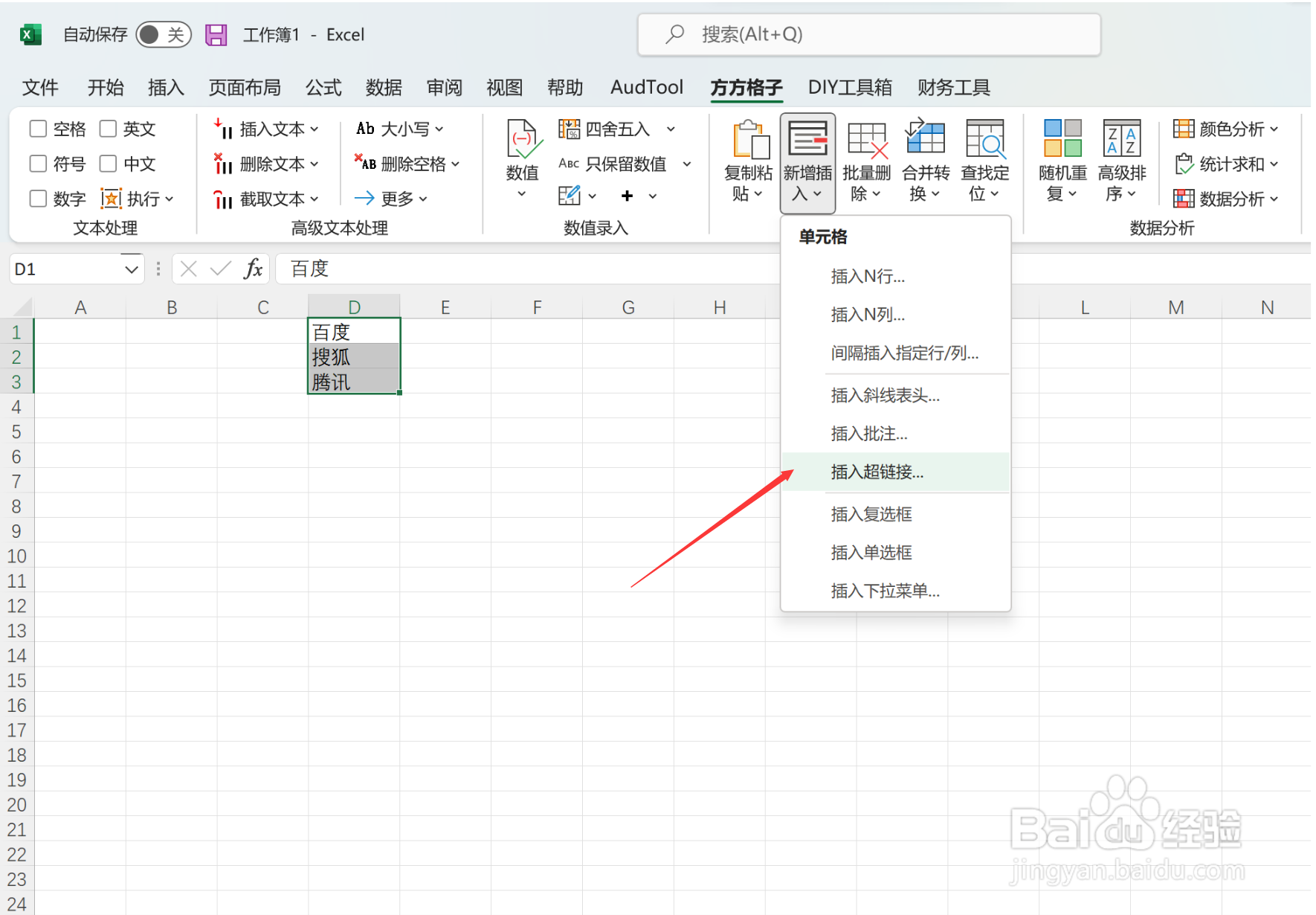This screenshot has width=1316, height=915.
Task: Click the 新增插入 icon
Action: 807,139
